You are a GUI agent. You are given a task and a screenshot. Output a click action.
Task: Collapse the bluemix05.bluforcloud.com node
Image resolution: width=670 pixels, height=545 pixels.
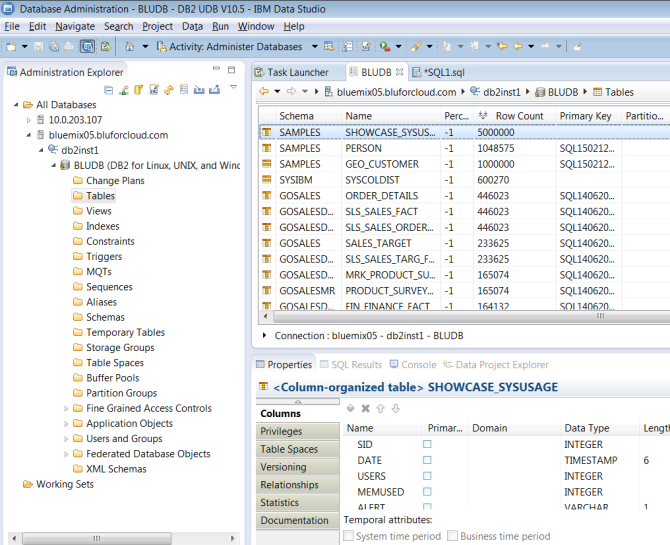click(x=29, y=135)
